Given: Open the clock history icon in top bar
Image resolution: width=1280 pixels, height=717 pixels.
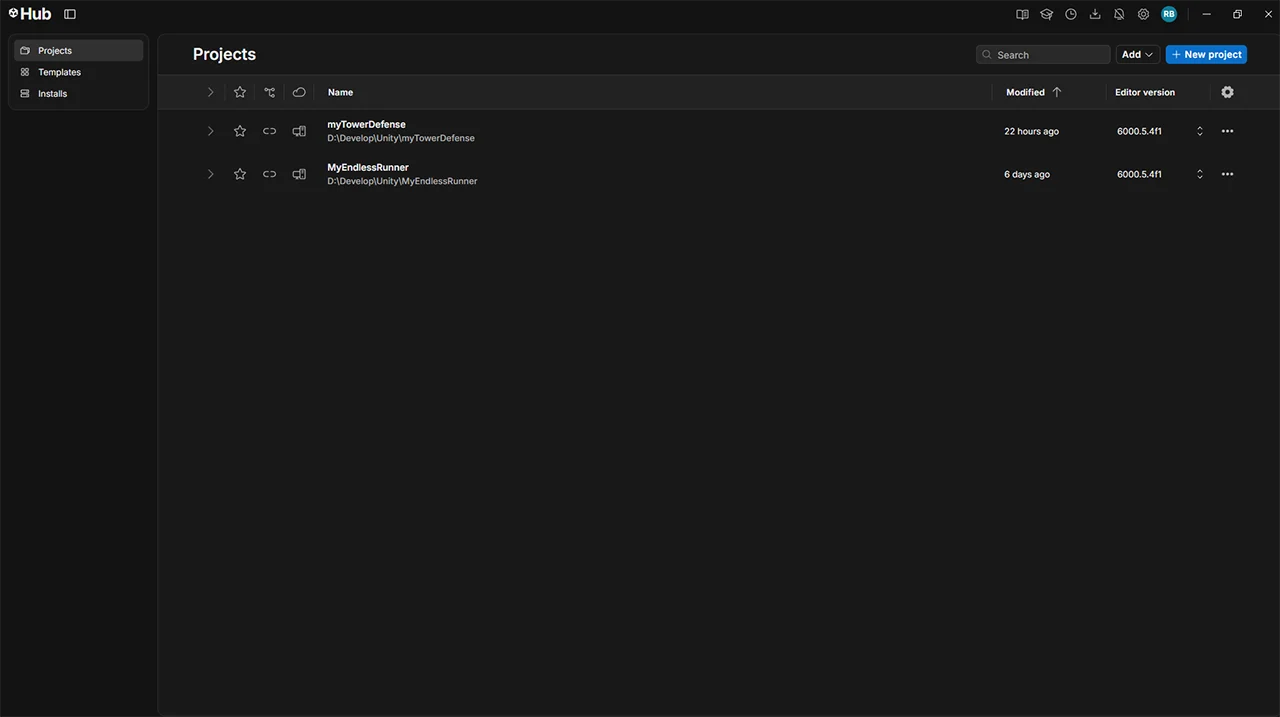Looking at the screenshot, I should coord(1071,14).
